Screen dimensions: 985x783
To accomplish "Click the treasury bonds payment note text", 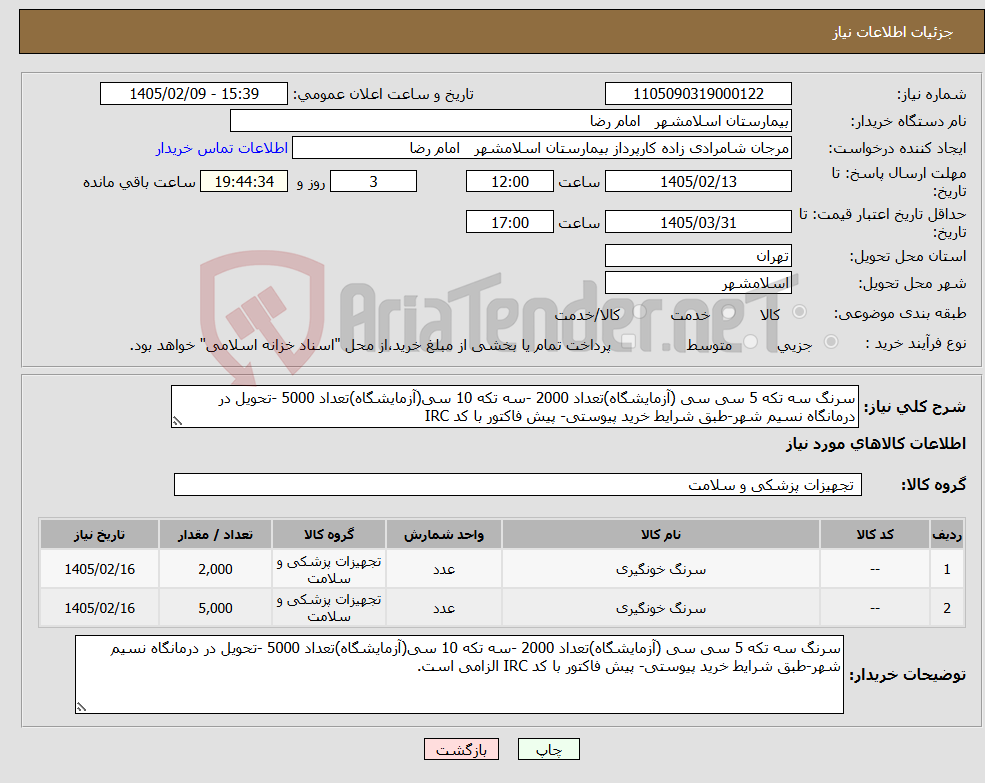I will point(370,345).
